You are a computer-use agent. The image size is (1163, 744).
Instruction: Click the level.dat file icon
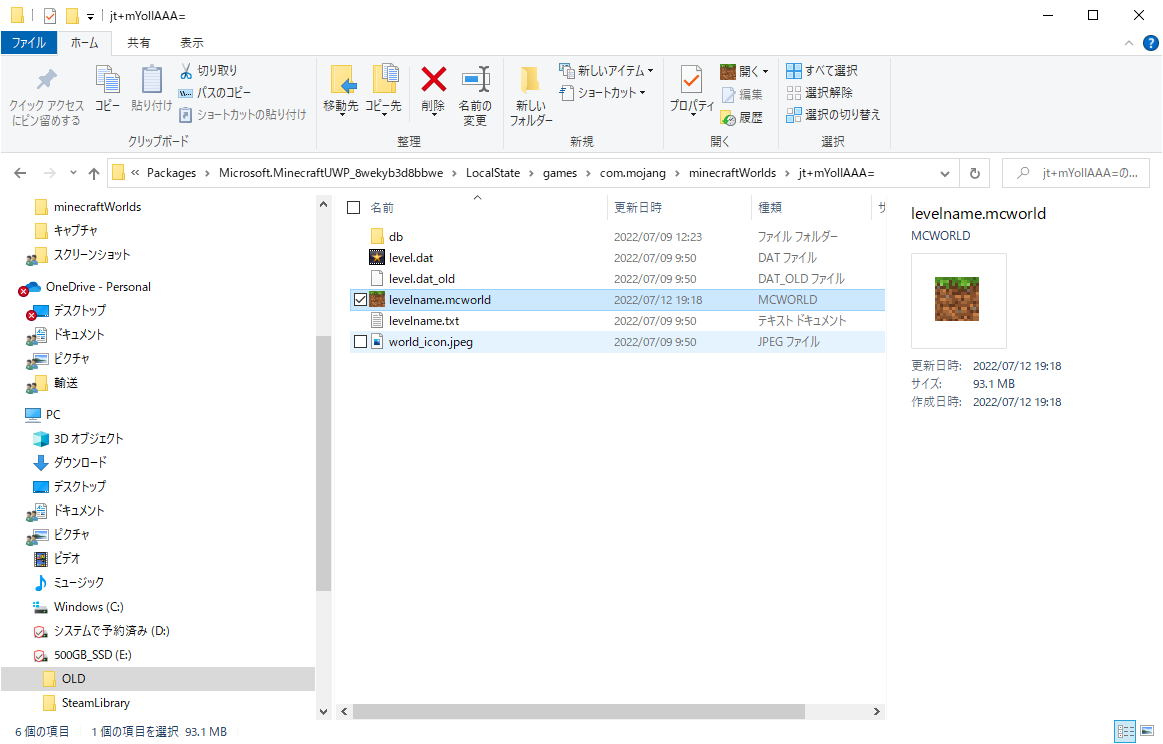[377, 257]
